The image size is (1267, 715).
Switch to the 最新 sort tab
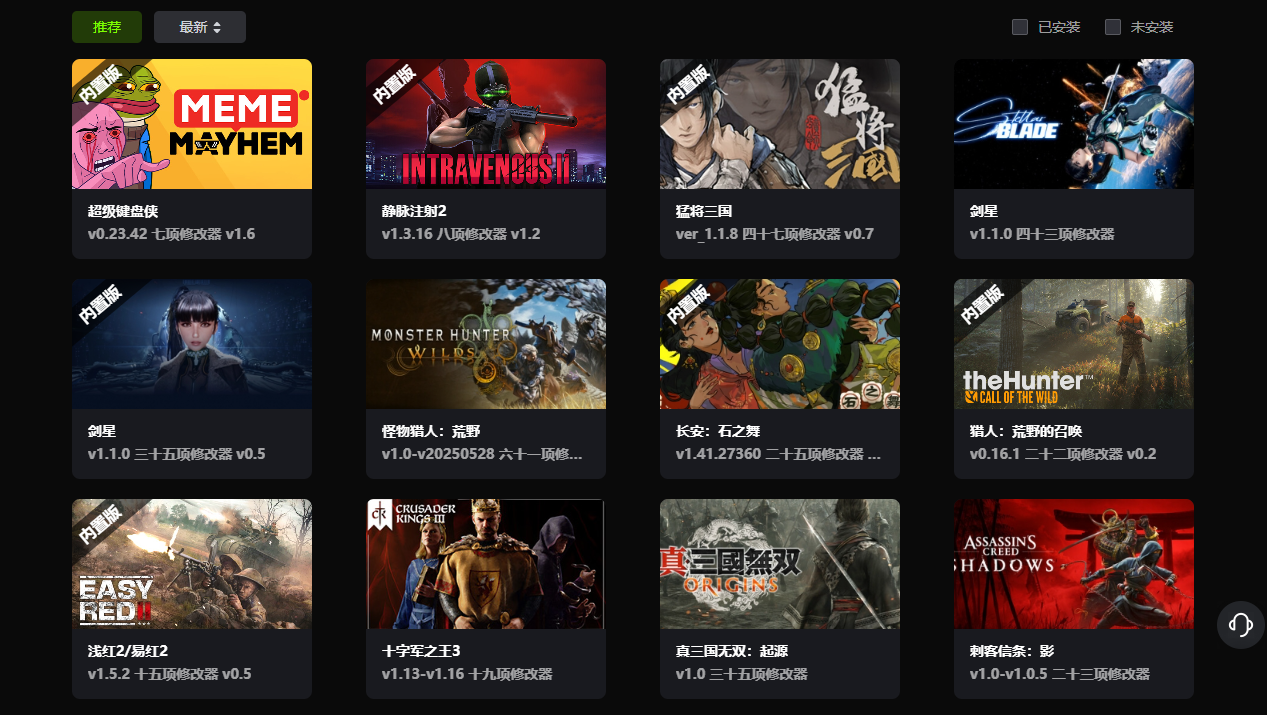(200, 27)
